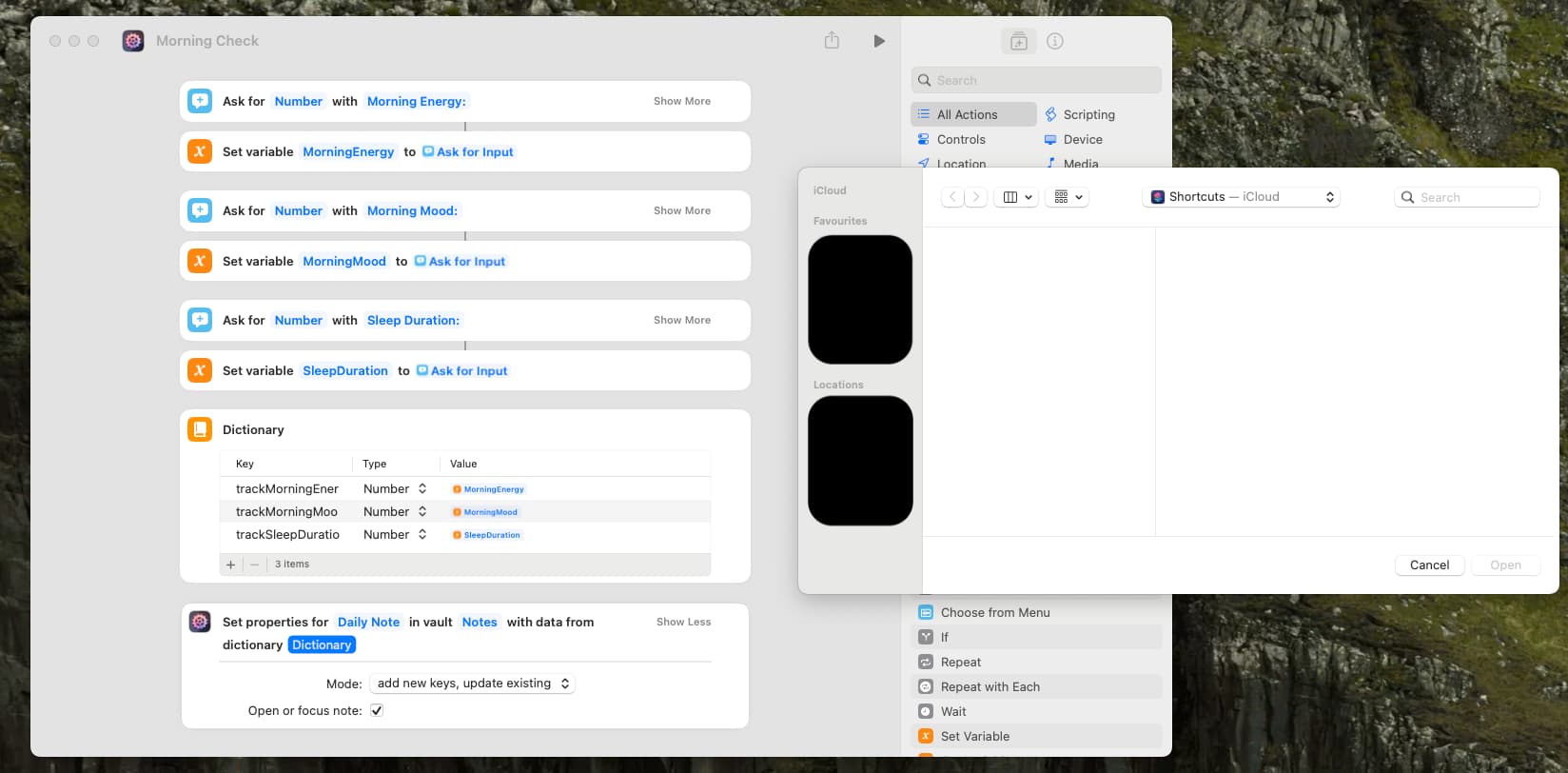Viewport: 1568px width, 773px height.
Task: Click the share icon in the toolbar
Action: pos(832,41)
